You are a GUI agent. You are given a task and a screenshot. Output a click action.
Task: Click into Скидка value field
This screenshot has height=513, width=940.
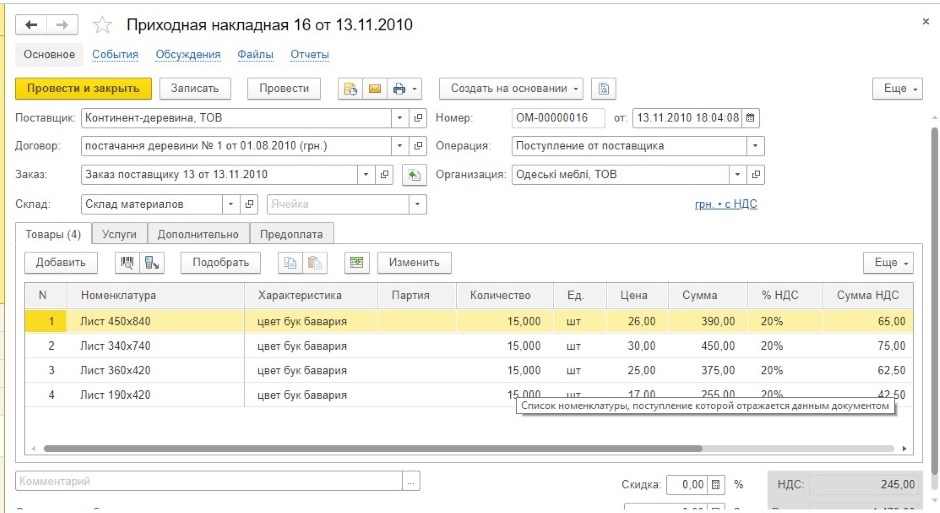pos(687,484)
